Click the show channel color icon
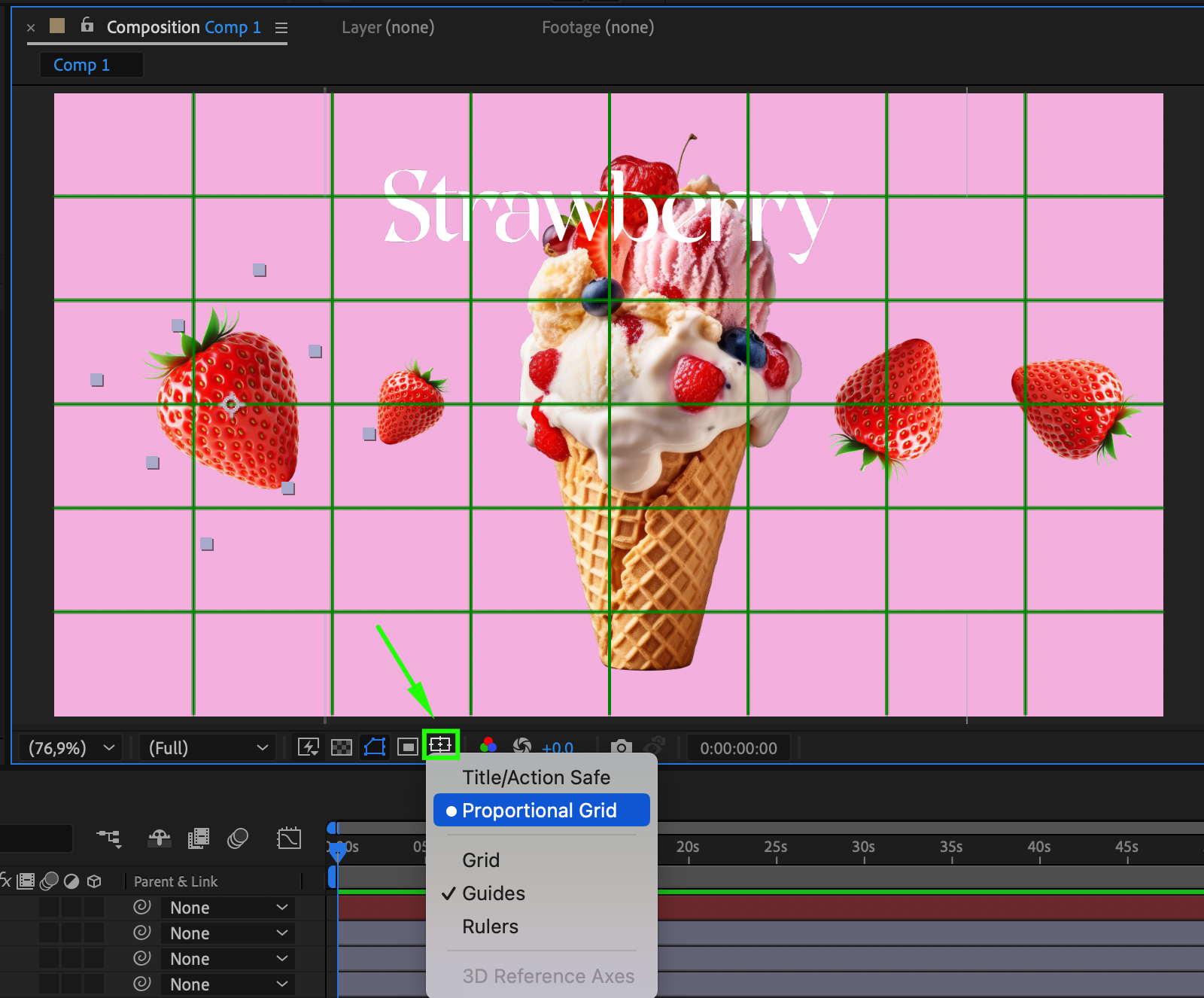Viewport: 1204px width, 998px height. [488, 746]
